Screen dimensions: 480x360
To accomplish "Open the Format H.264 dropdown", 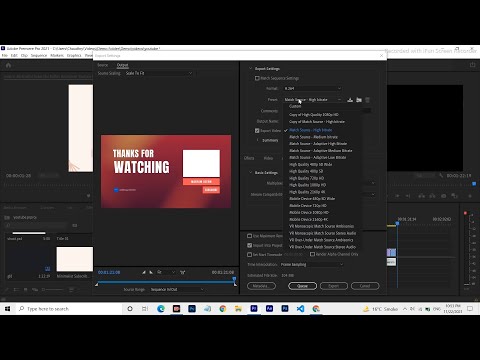I will [x=313, y=88].
